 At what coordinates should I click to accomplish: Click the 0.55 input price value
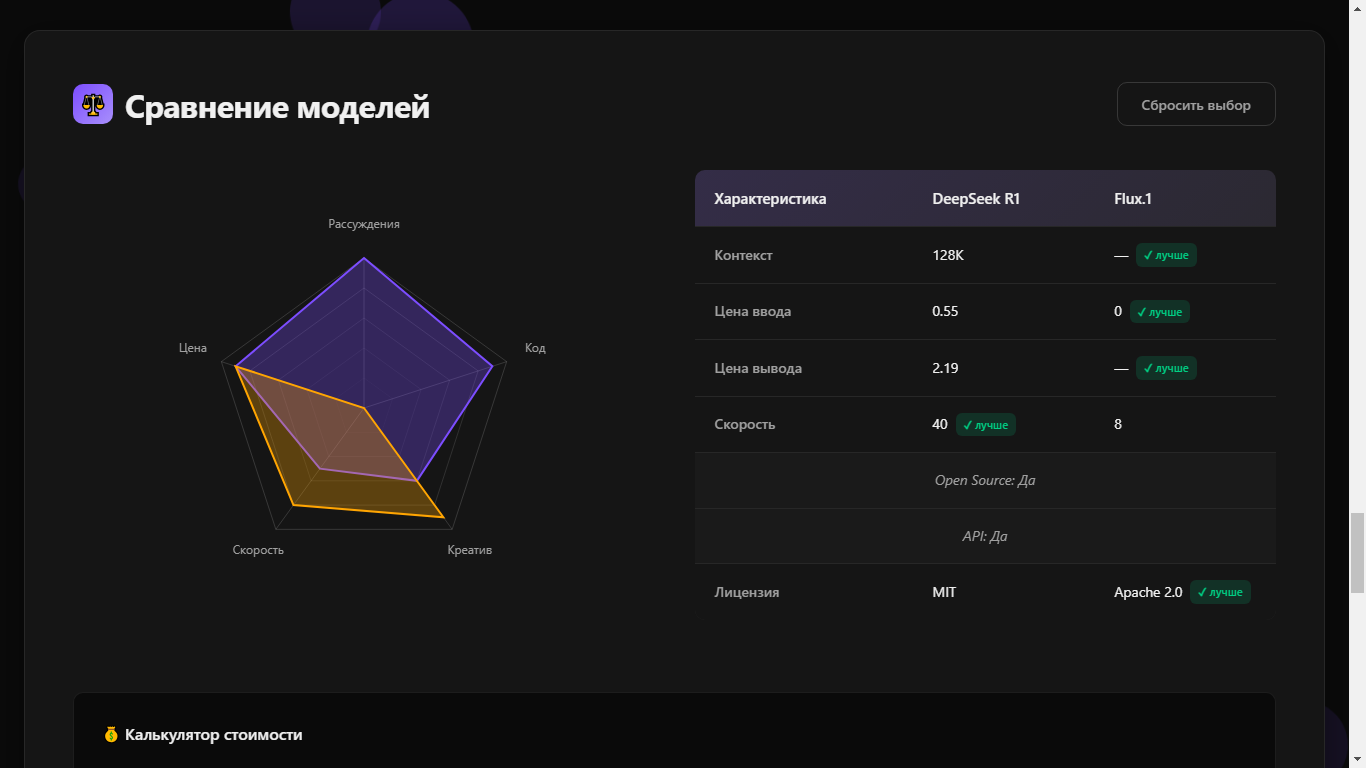tap(945, 311)
